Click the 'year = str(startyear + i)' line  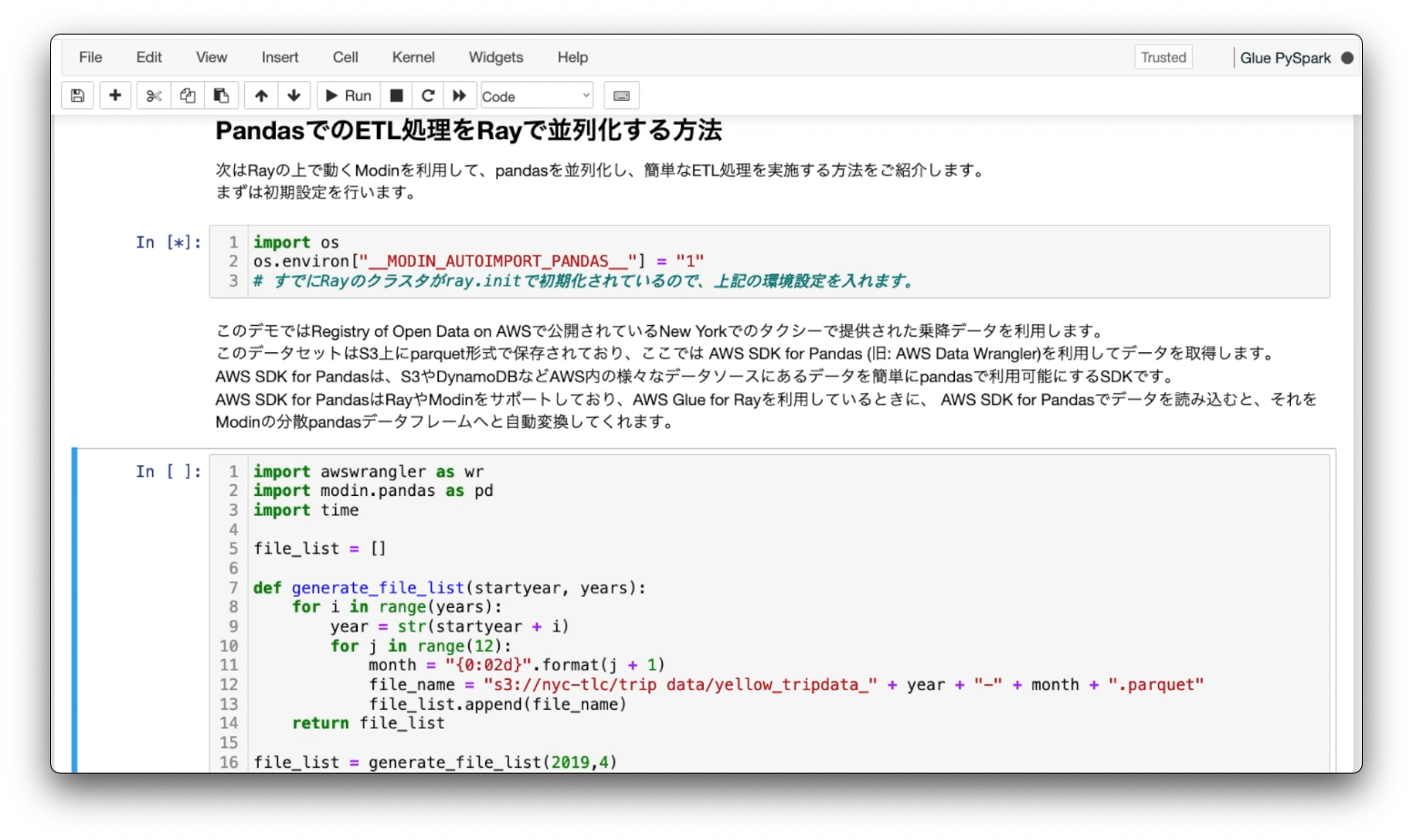pos(450,626)
